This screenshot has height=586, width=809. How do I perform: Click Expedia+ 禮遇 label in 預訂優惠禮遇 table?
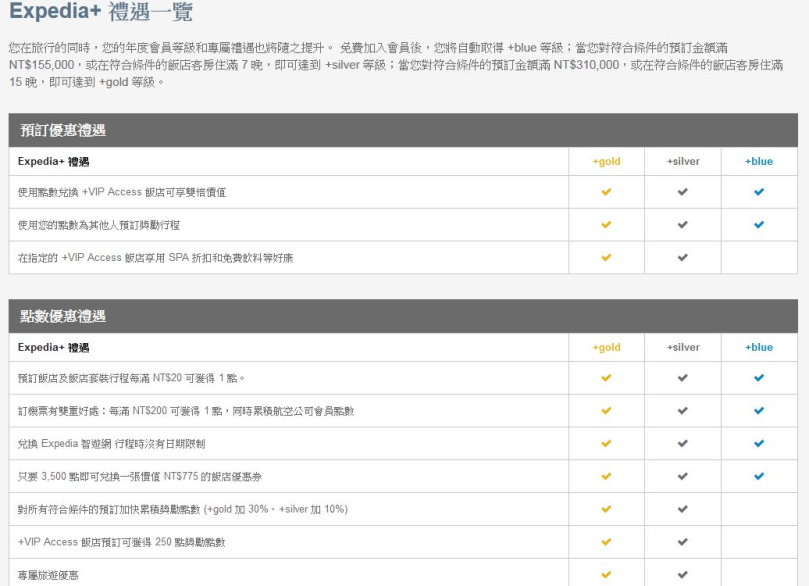tap(53, 161)
